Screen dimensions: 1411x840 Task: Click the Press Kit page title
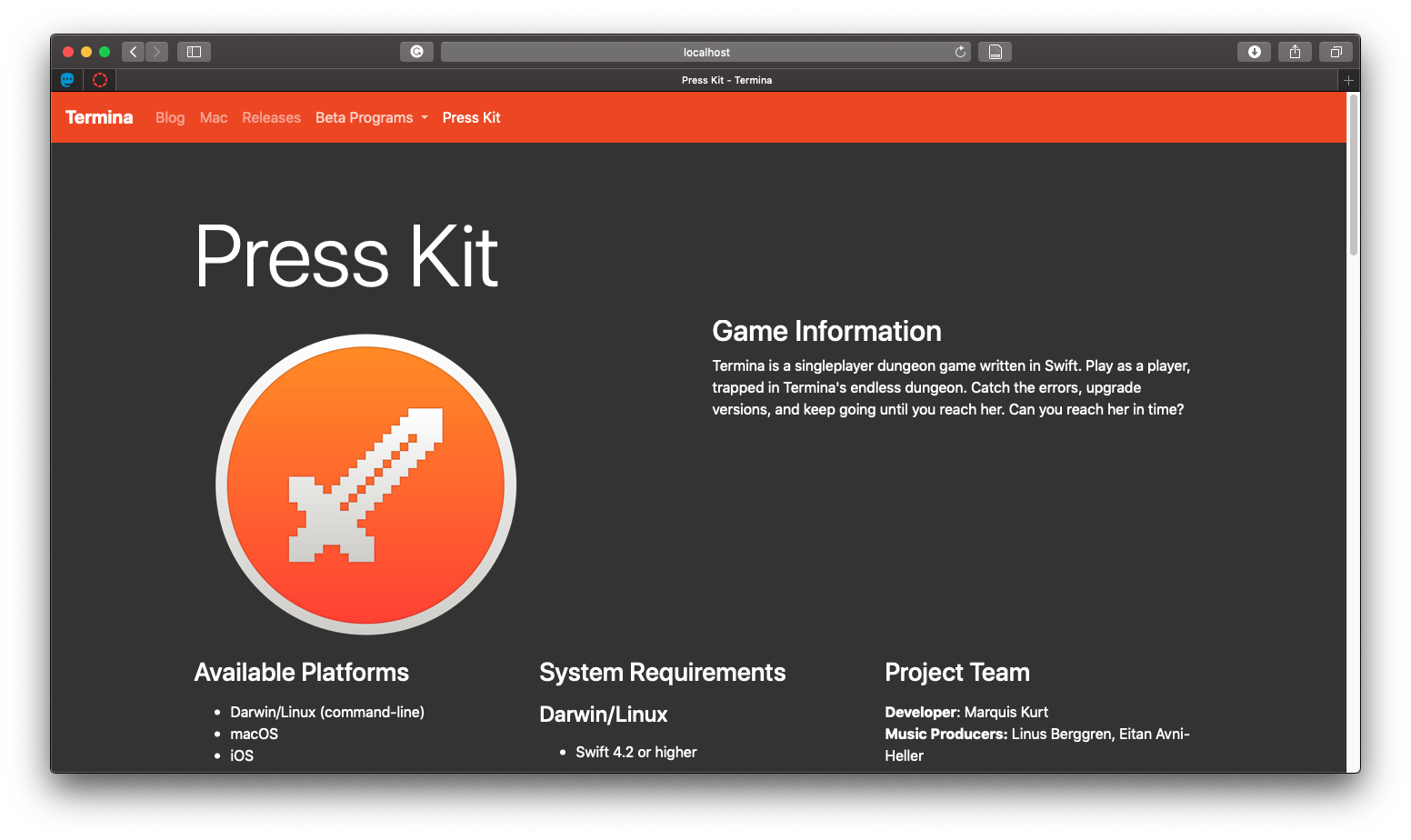(346, 257)
